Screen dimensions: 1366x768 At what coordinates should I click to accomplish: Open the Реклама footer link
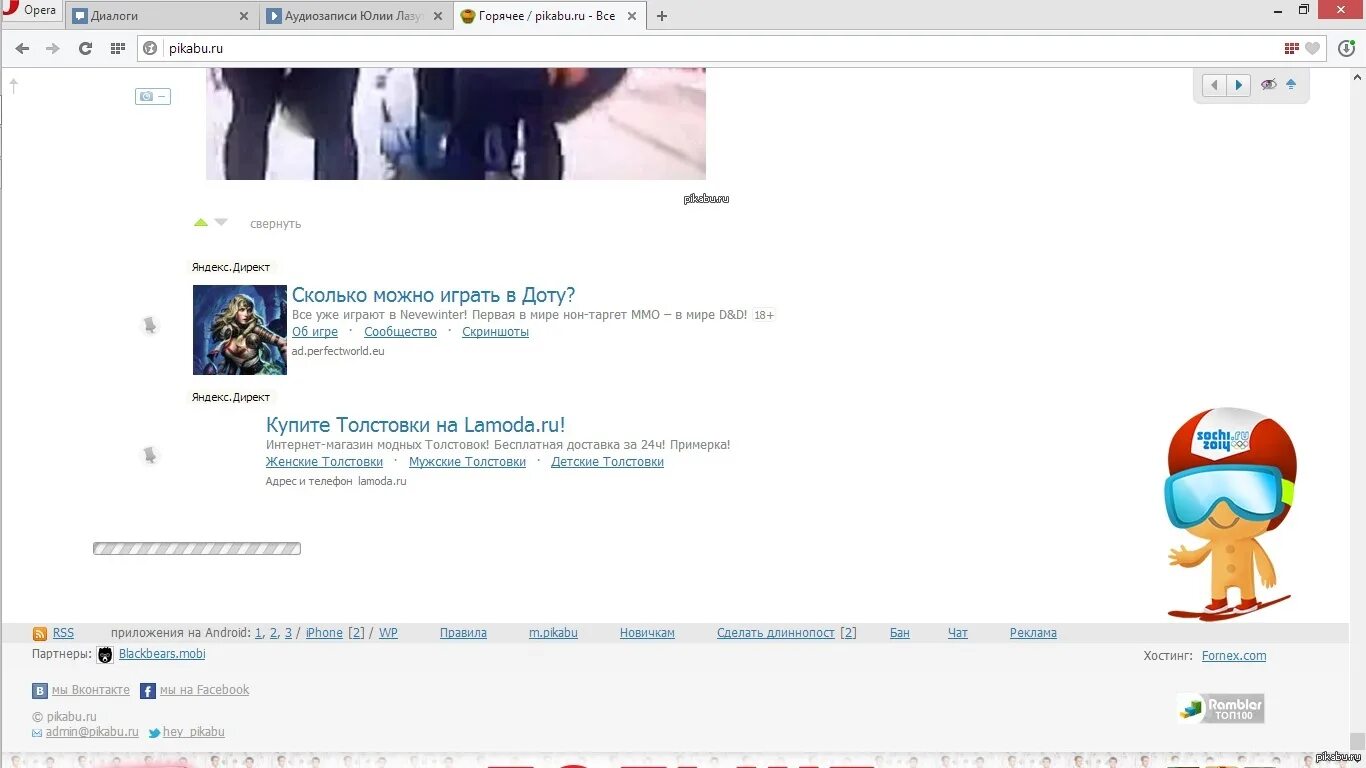coord(1033,633)
